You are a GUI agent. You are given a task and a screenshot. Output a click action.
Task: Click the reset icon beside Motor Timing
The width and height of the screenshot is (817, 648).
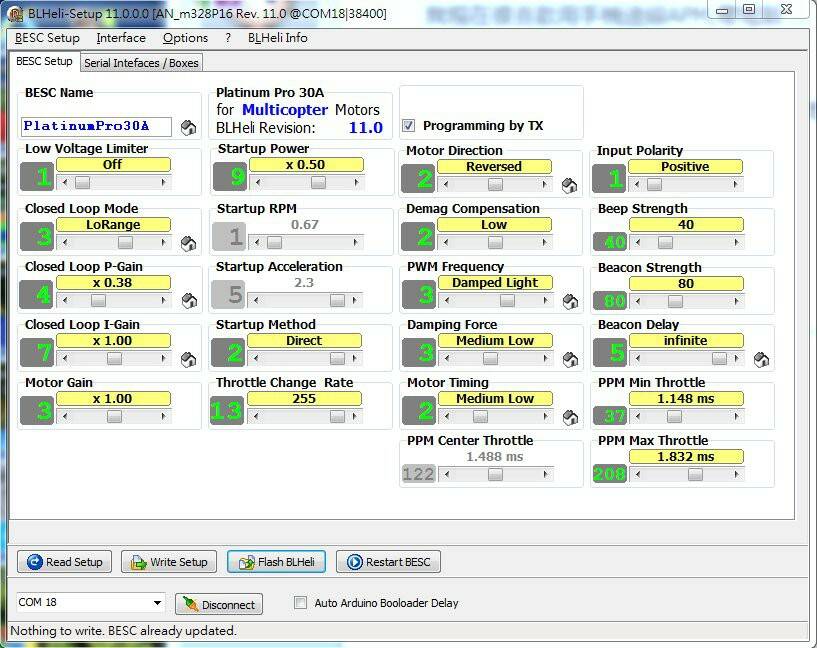coord(571,417)
